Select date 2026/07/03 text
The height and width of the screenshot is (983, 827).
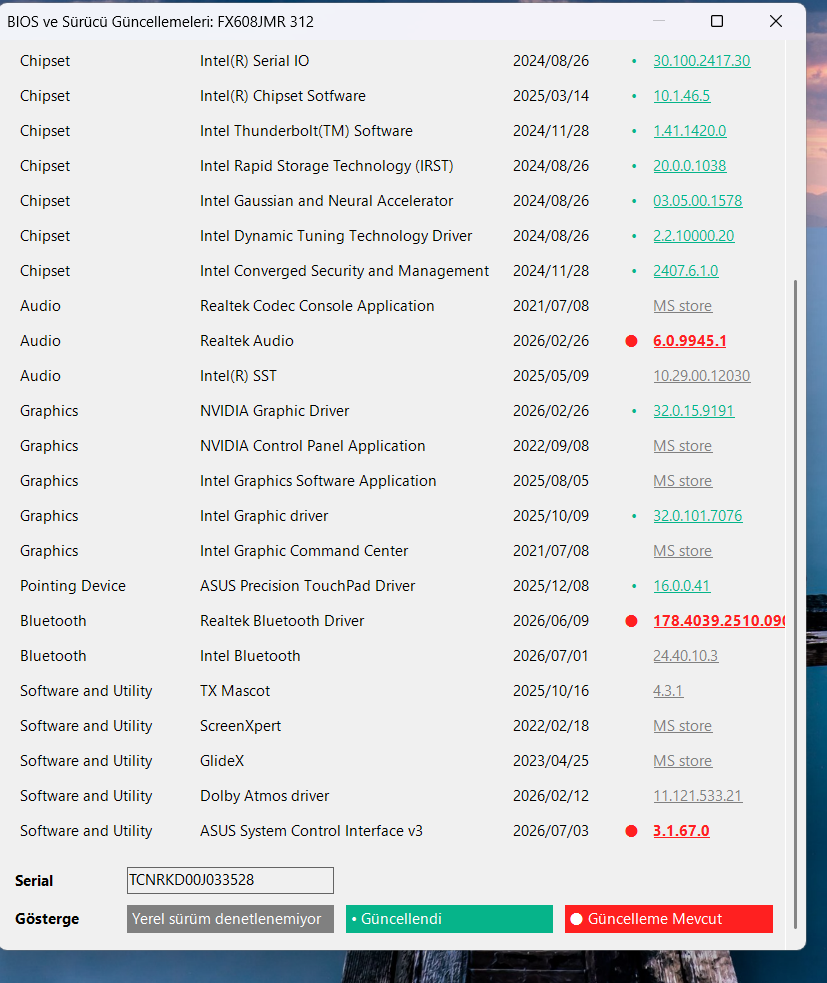[551, 831]
